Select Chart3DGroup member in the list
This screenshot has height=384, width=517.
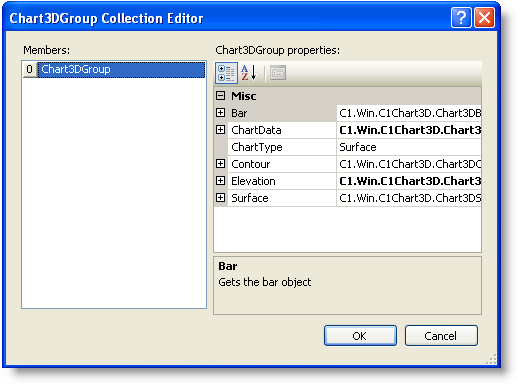121,69
